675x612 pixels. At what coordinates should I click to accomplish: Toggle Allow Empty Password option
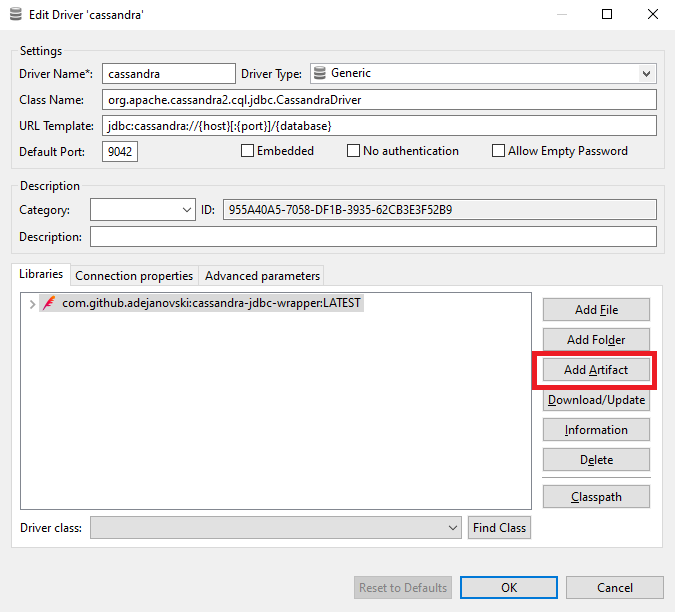[498, 151]
